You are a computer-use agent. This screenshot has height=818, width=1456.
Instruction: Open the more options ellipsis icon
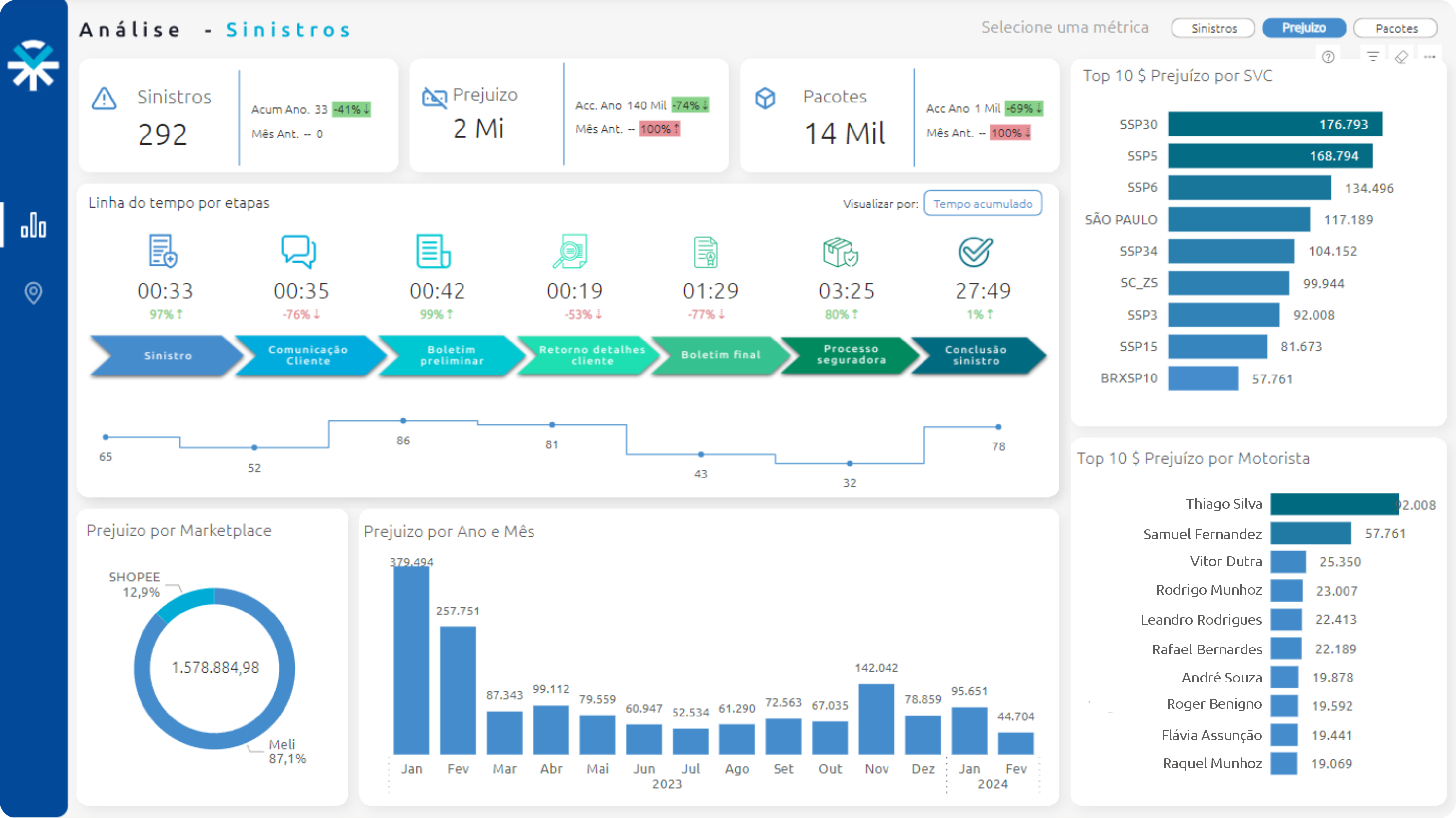coord(1429,57)
